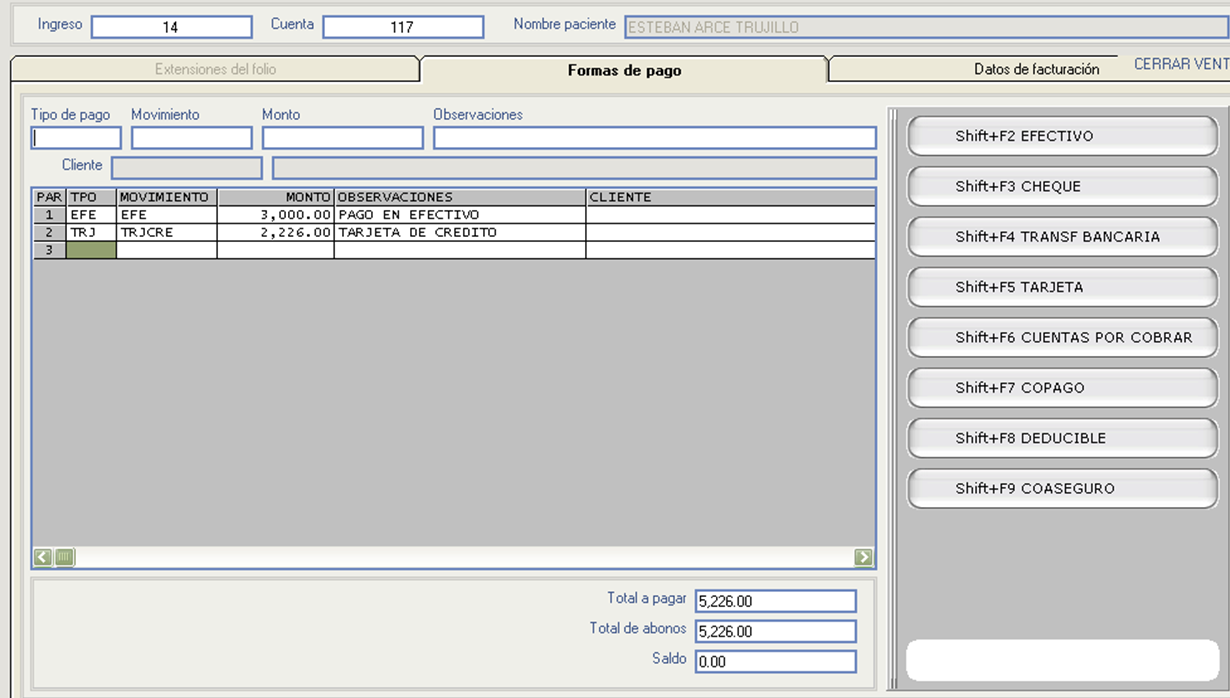Click into the Movimiento input field
The height and width of the screenshot is (698, 1230).
pyautogui.click(x=192, y=138)
